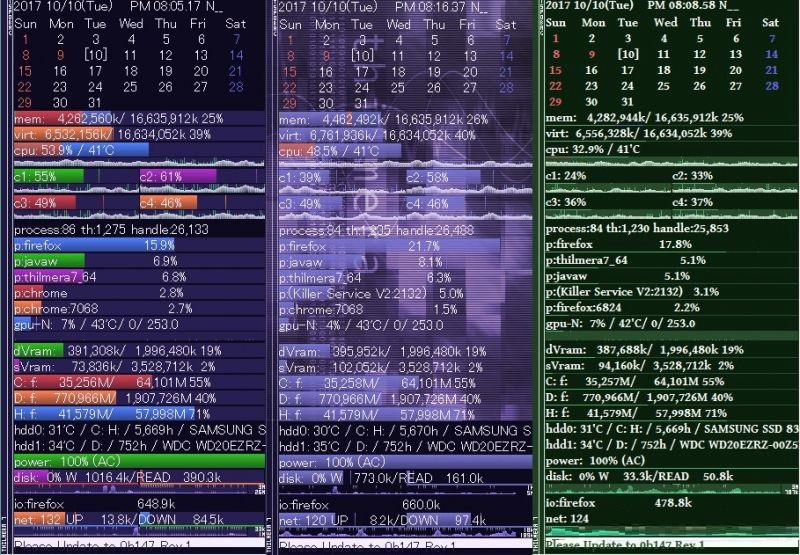Click date 31 in the left panel calendar
Image resolution: width=800 pixels, height=555 pixels.
click(95, 102)
